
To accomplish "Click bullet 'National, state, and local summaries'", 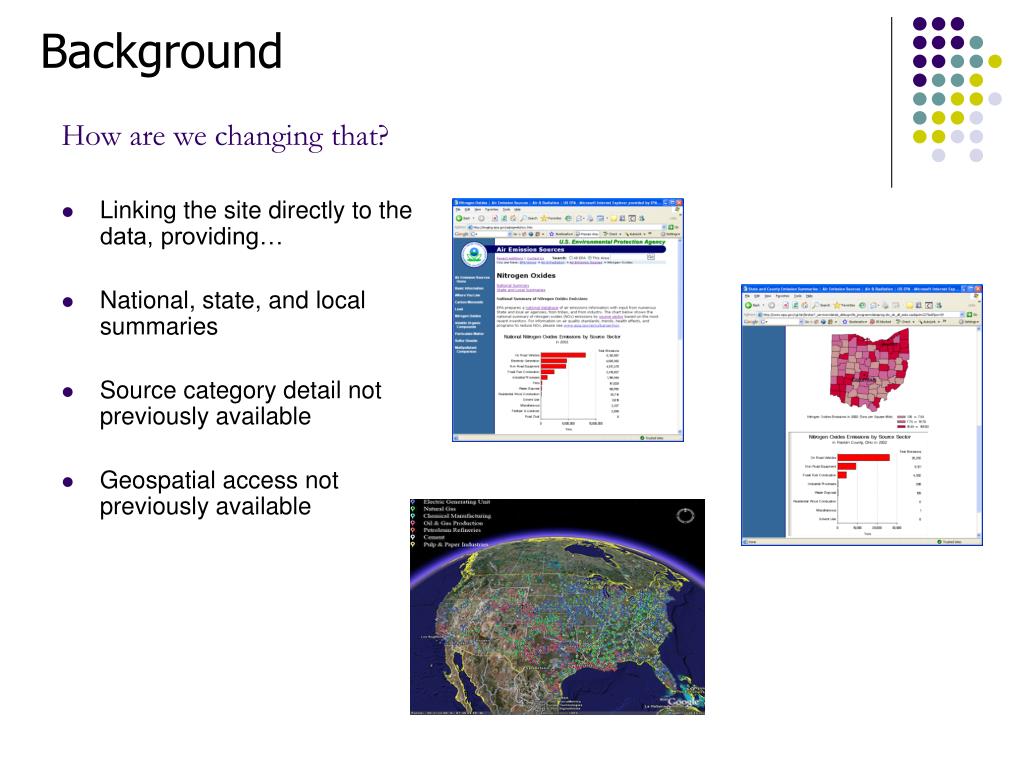I will [x=232, y=313].
